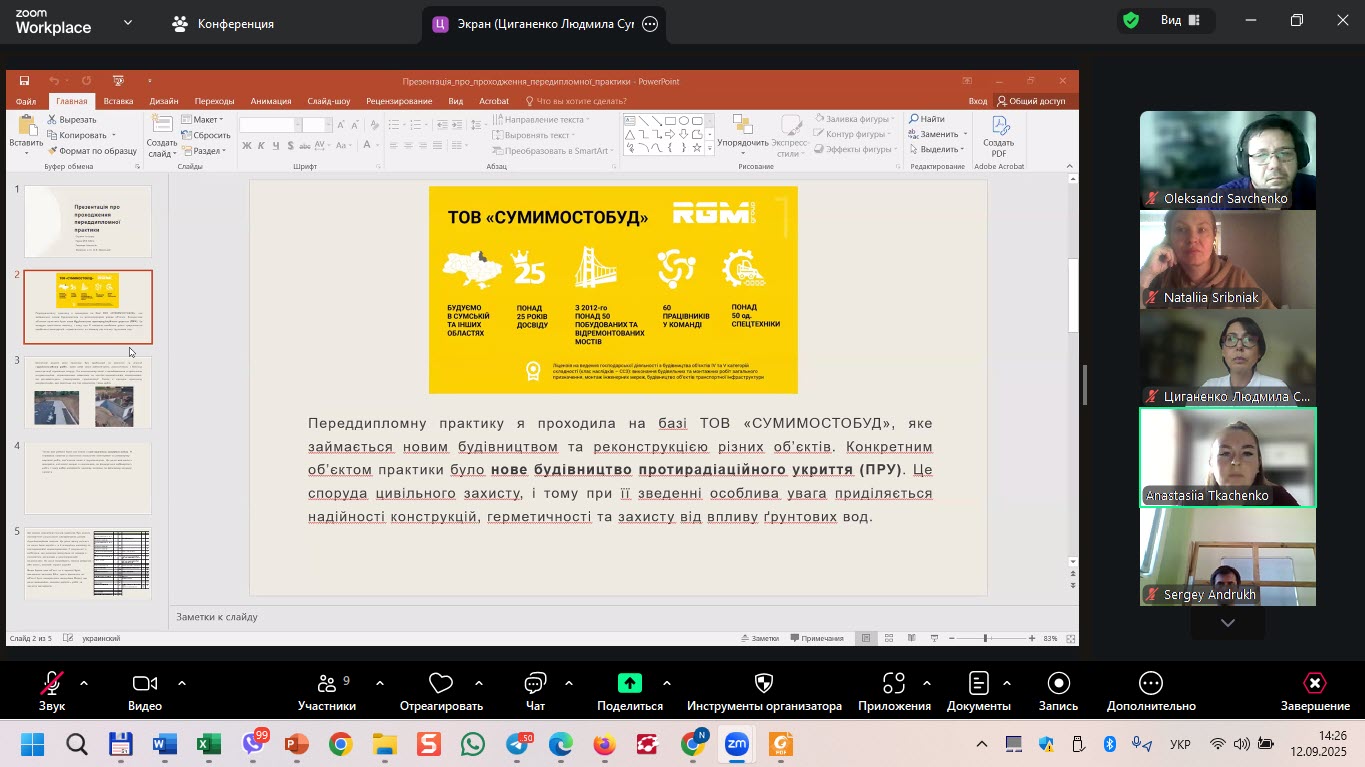Click the zoom in plus button
This screenshot has width=1365, height=767.
tap(1032, 638)
